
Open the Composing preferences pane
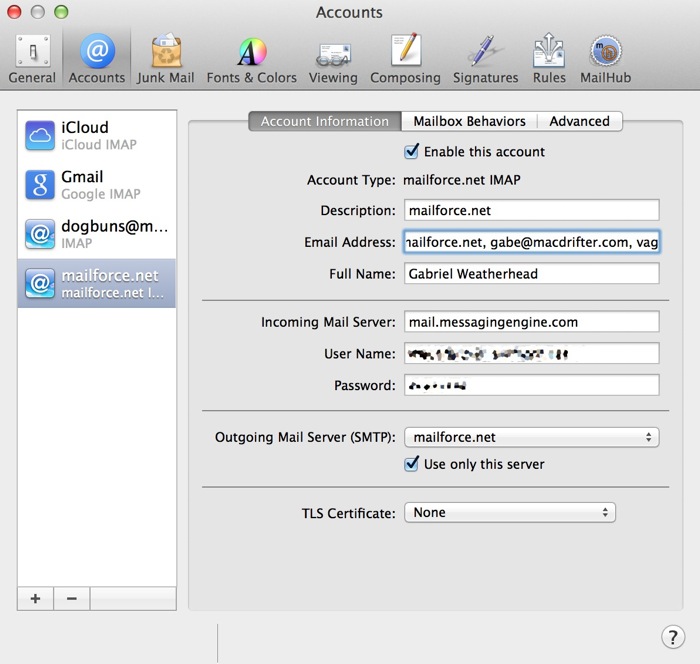click(405, 59)
